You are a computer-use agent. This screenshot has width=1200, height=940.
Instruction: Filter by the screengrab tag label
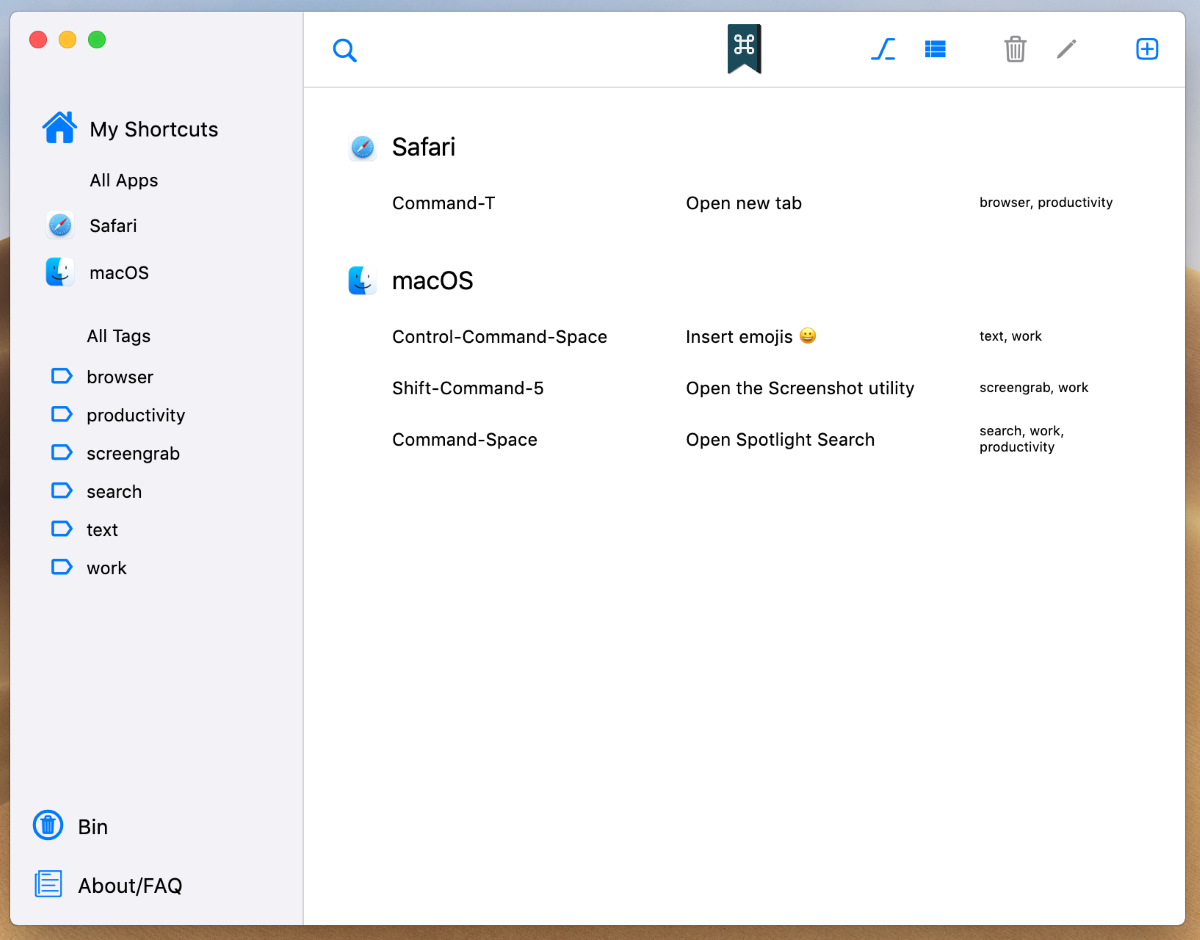tap(133, 454)
